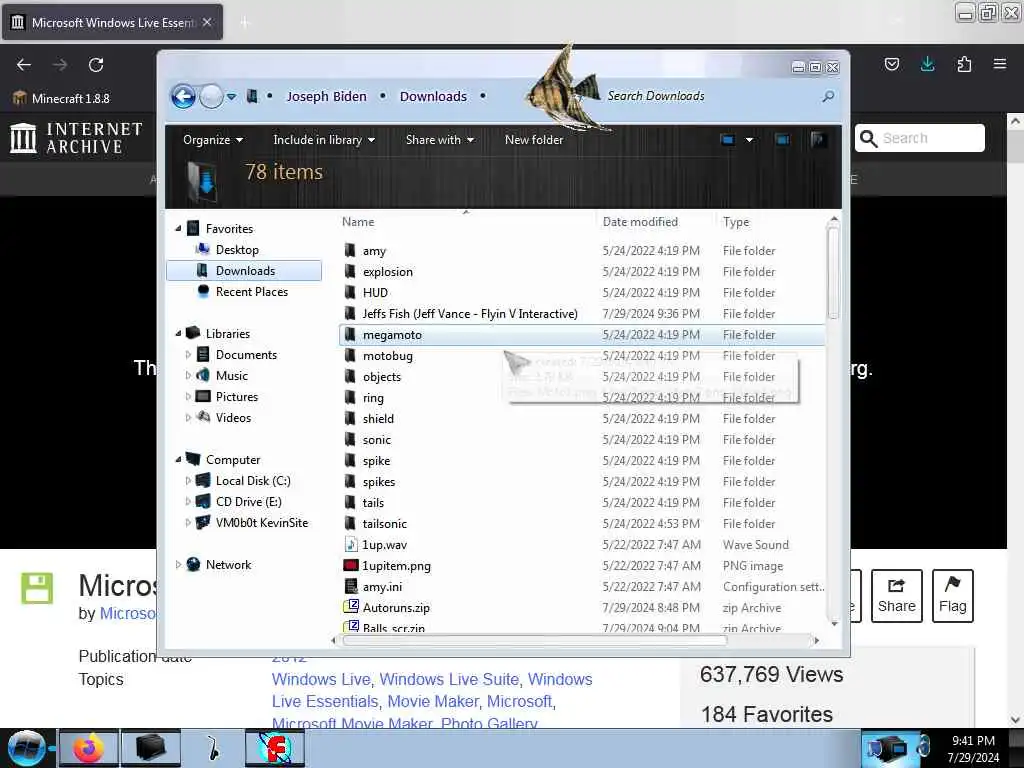Collapse the Favorites group

coord(178,229)
